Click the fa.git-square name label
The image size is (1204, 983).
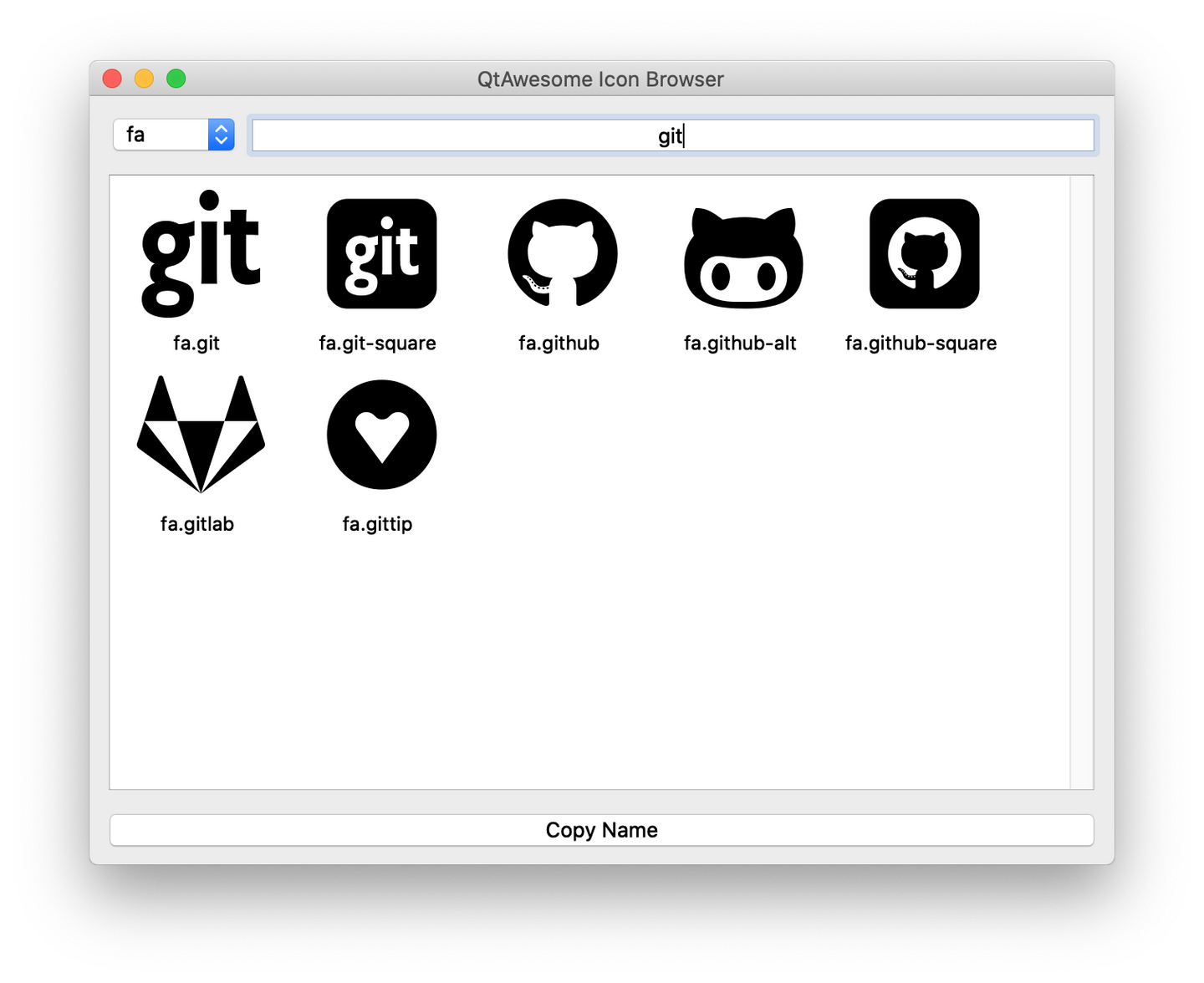click(x=377, y=344)
